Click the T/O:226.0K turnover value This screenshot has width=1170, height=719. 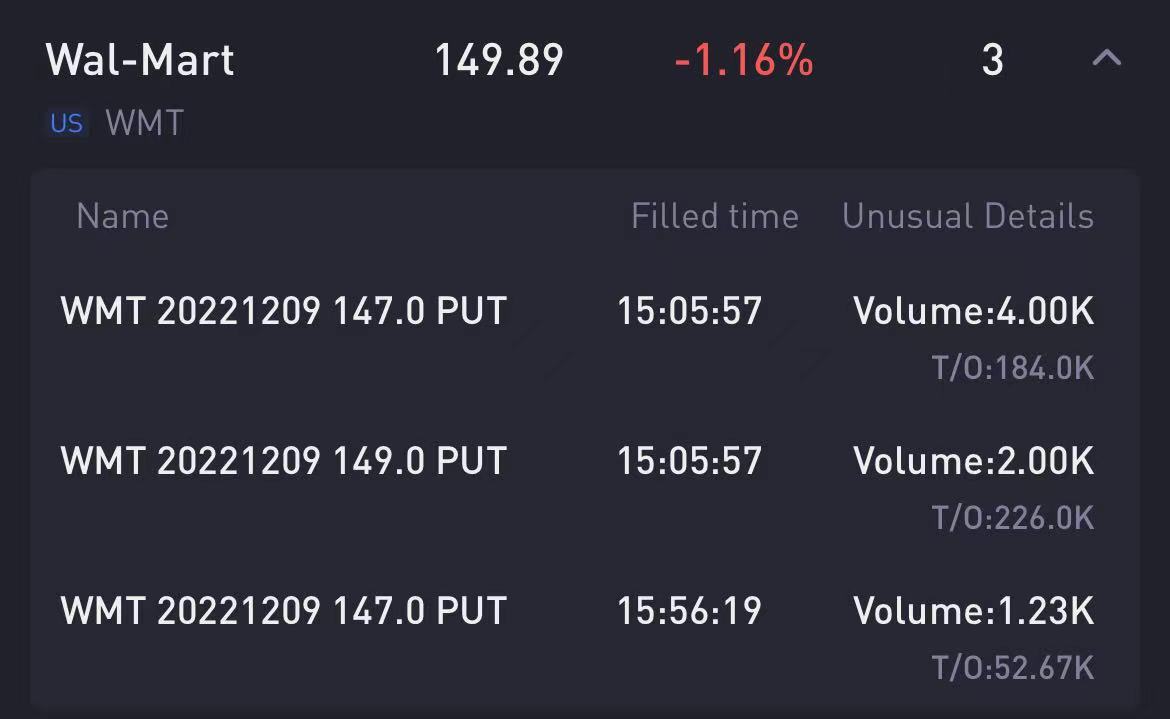click(x=1013, y=518)
